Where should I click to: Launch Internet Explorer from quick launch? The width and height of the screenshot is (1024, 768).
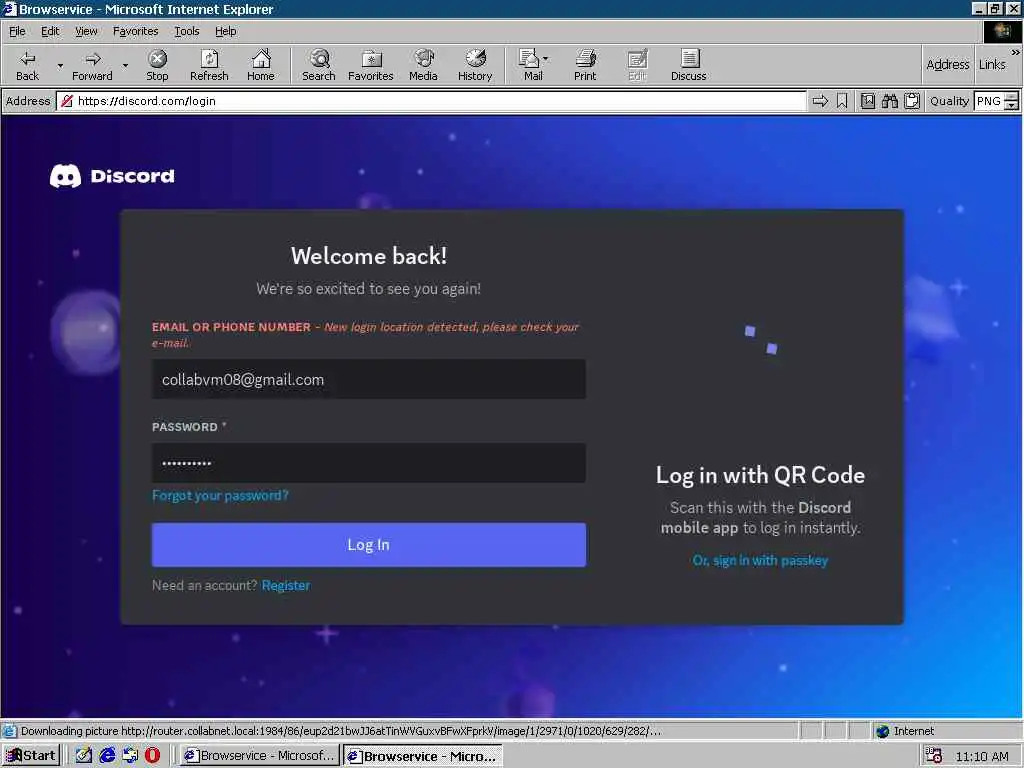pos(107,756)
